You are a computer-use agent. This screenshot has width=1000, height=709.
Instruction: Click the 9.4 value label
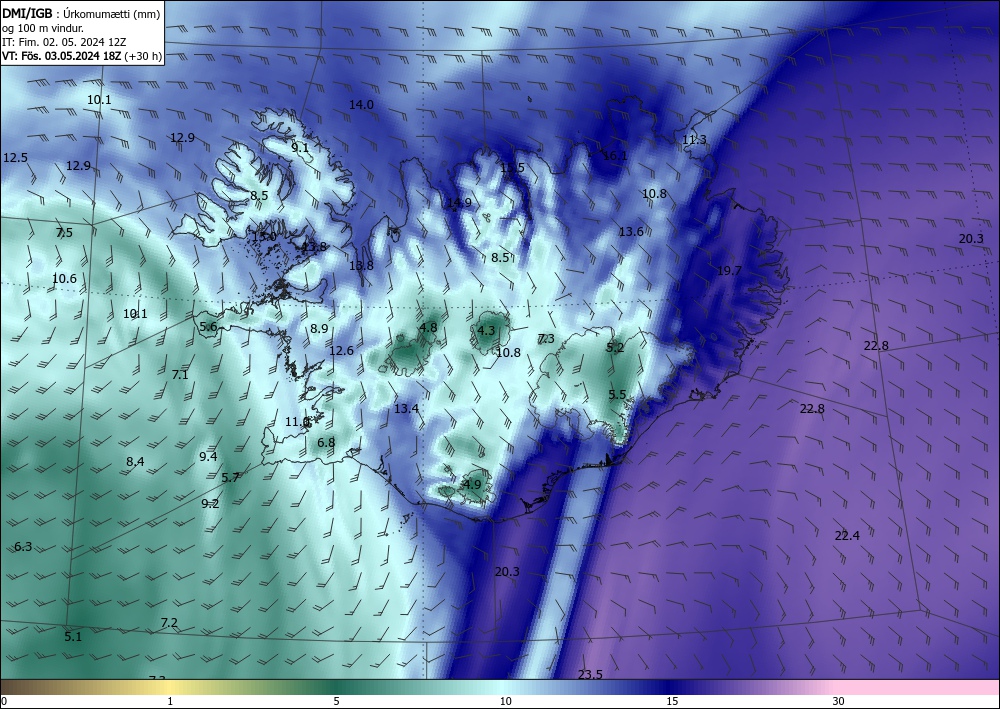209,457
